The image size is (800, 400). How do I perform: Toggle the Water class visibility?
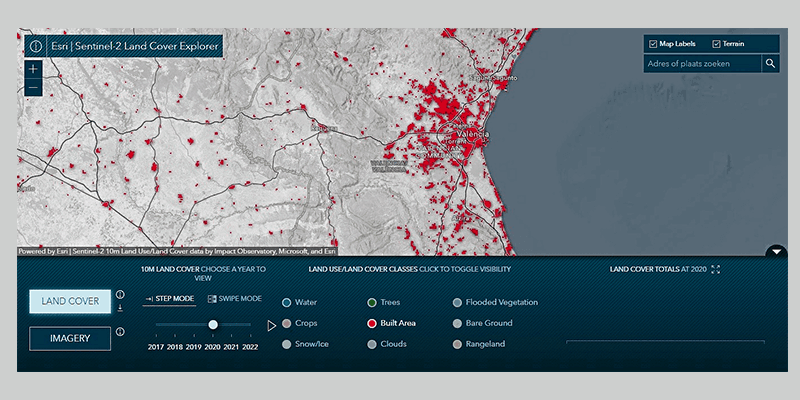click(x=299, y=303)
